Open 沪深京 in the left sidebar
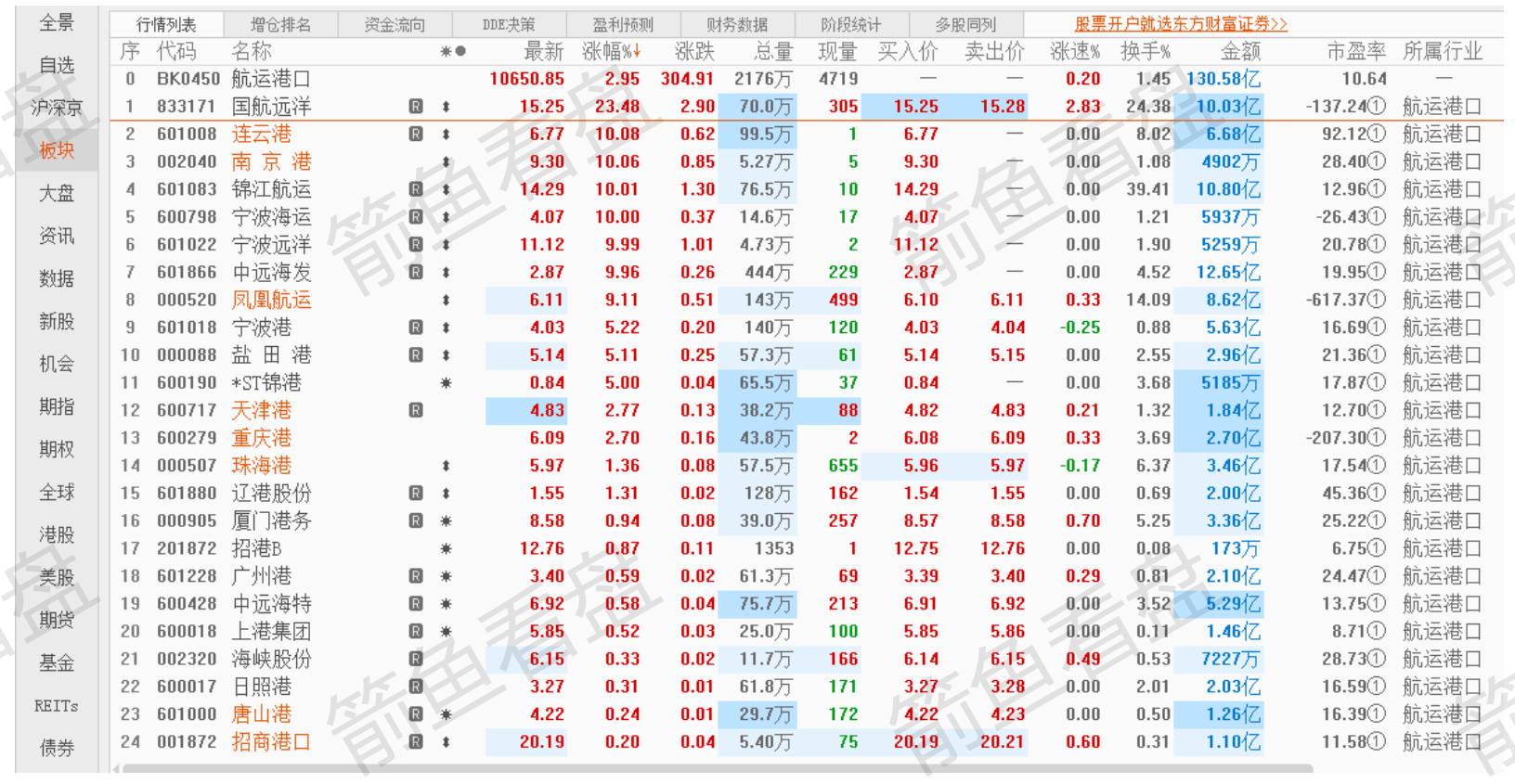 coord(57,108)
